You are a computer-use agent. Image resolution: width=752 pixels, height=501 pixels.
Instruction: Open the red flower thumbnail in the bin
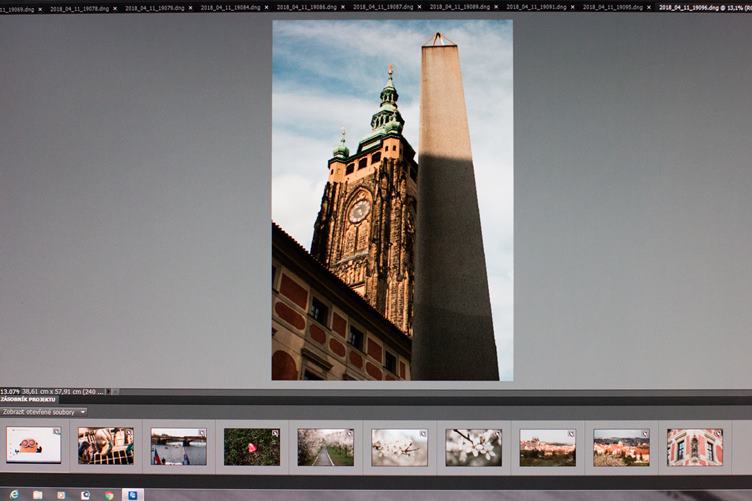pos(251,447)
